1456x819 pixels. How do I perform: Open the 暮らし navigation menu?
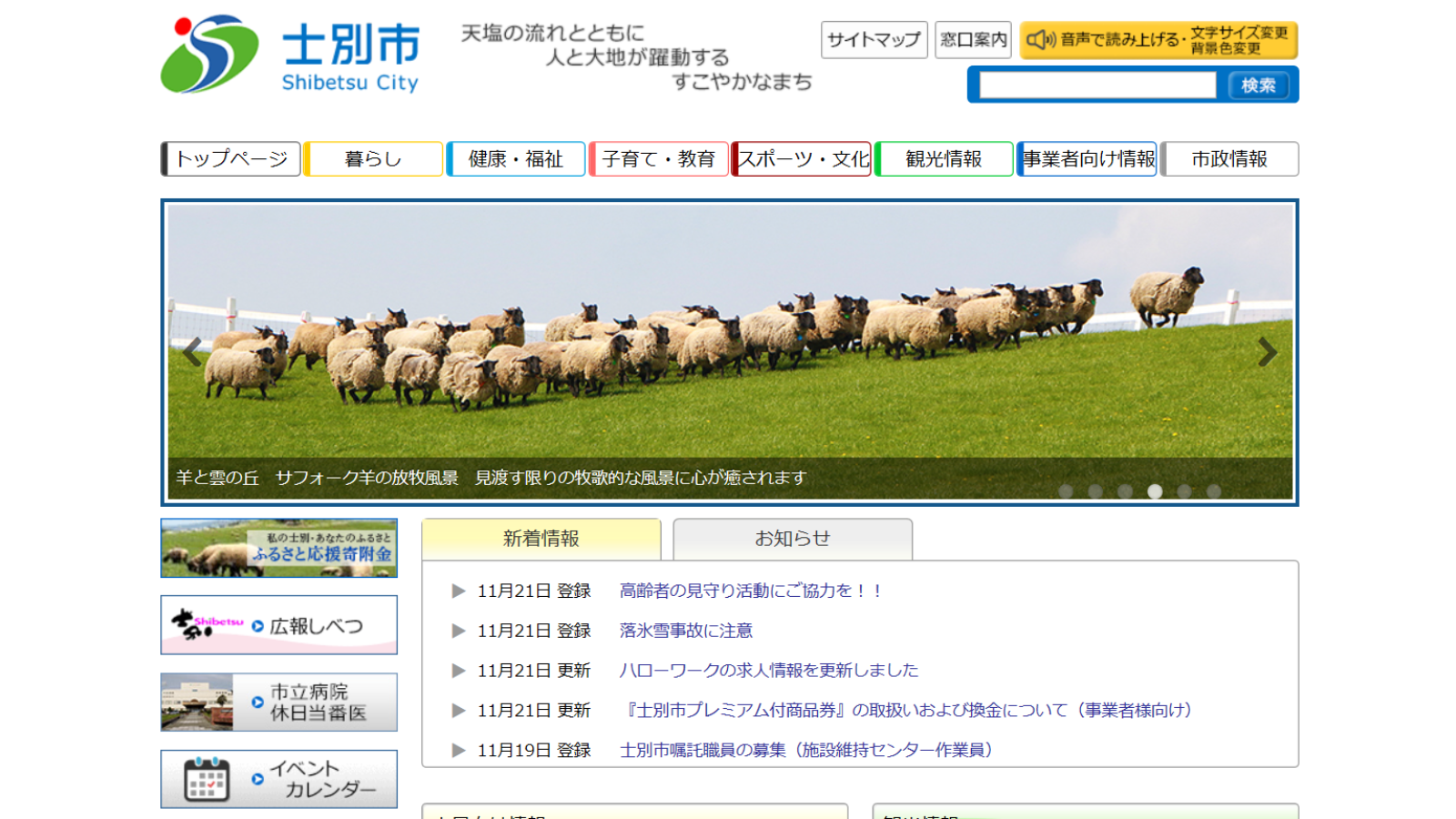[x=373, y=159]
